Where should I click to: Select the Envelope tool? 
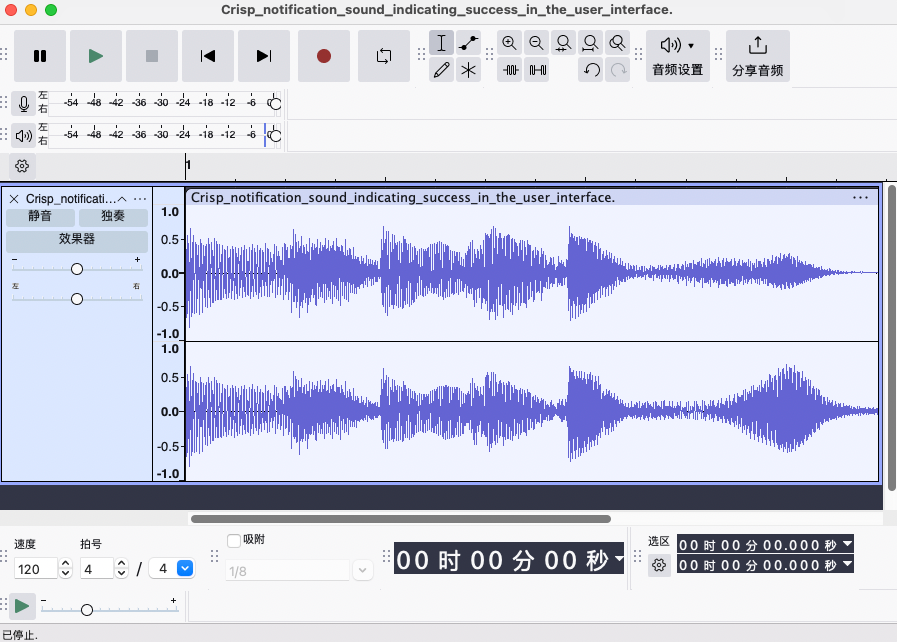(x=469, y=43)
